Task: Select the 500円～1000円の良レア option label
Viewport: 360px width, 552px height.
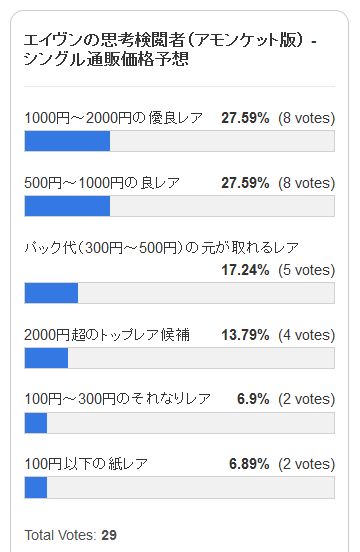Action: click(x=102, y=183)
